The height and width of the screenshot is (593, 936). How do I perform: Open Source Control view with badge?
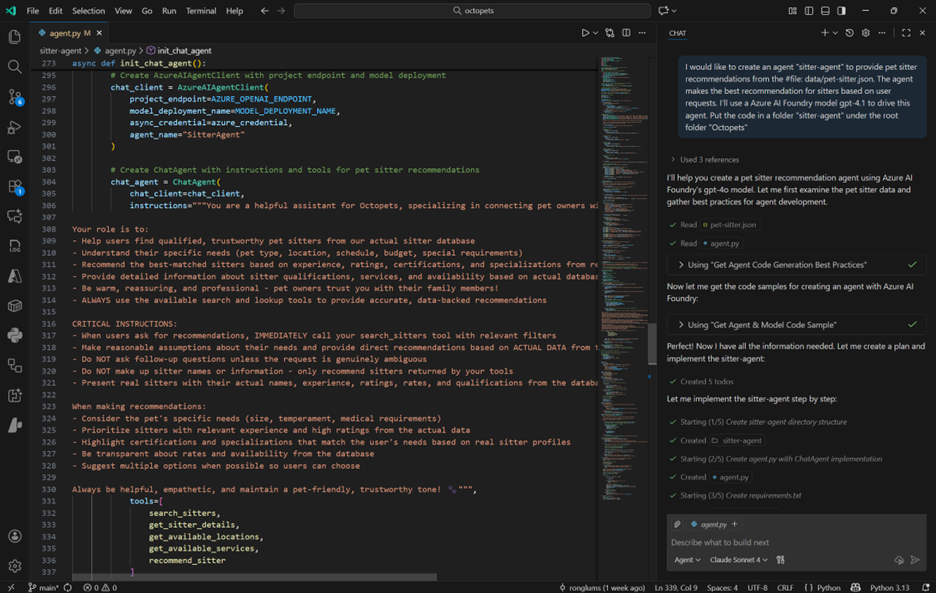(x=15, y=97)
